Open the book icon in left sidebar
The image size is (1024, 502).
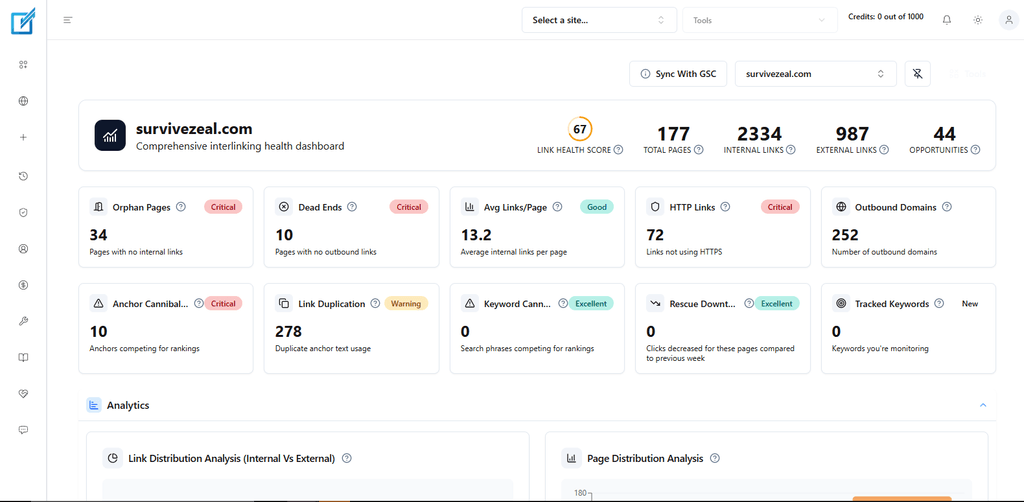coord(24,358)
